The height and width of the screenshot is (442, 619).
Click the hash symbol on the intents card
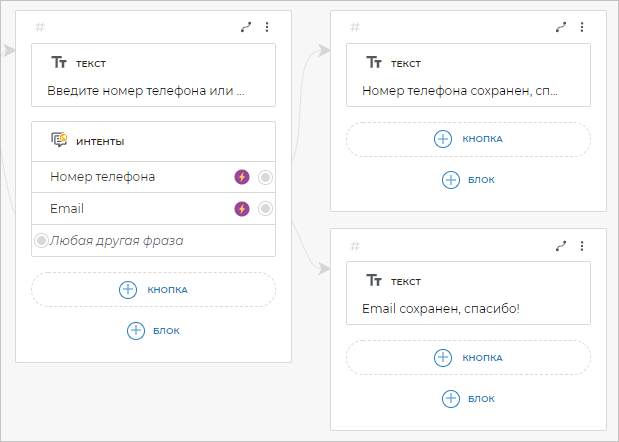point(39,28)
